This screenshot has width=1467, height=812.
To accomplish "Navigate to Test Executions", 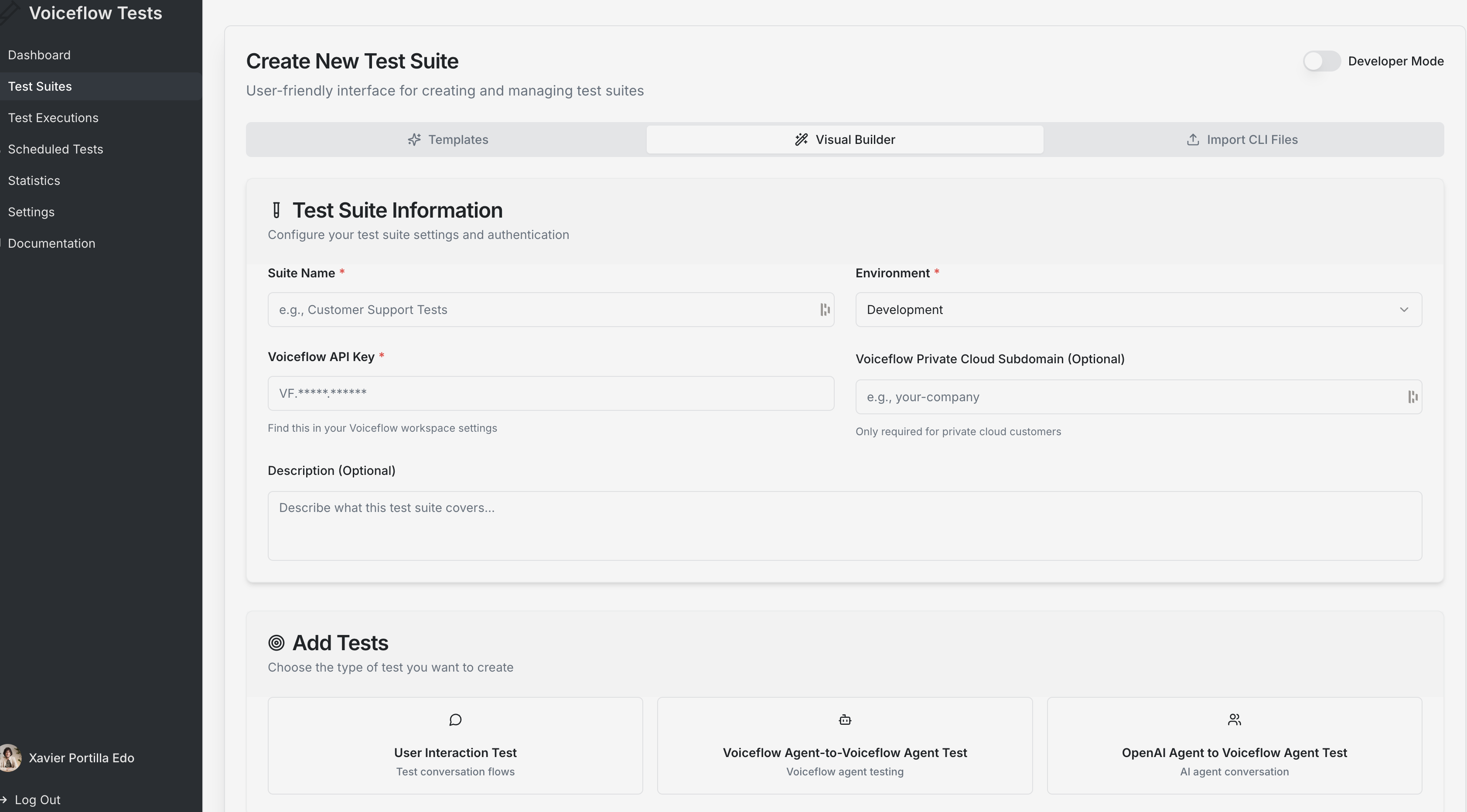I will coord(53,118).
